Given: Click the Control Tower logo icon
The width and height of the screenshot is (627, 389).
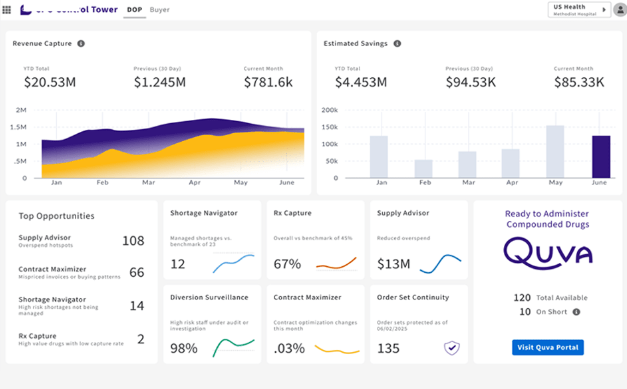Looking at the screenshot, I should coord(26,10).
